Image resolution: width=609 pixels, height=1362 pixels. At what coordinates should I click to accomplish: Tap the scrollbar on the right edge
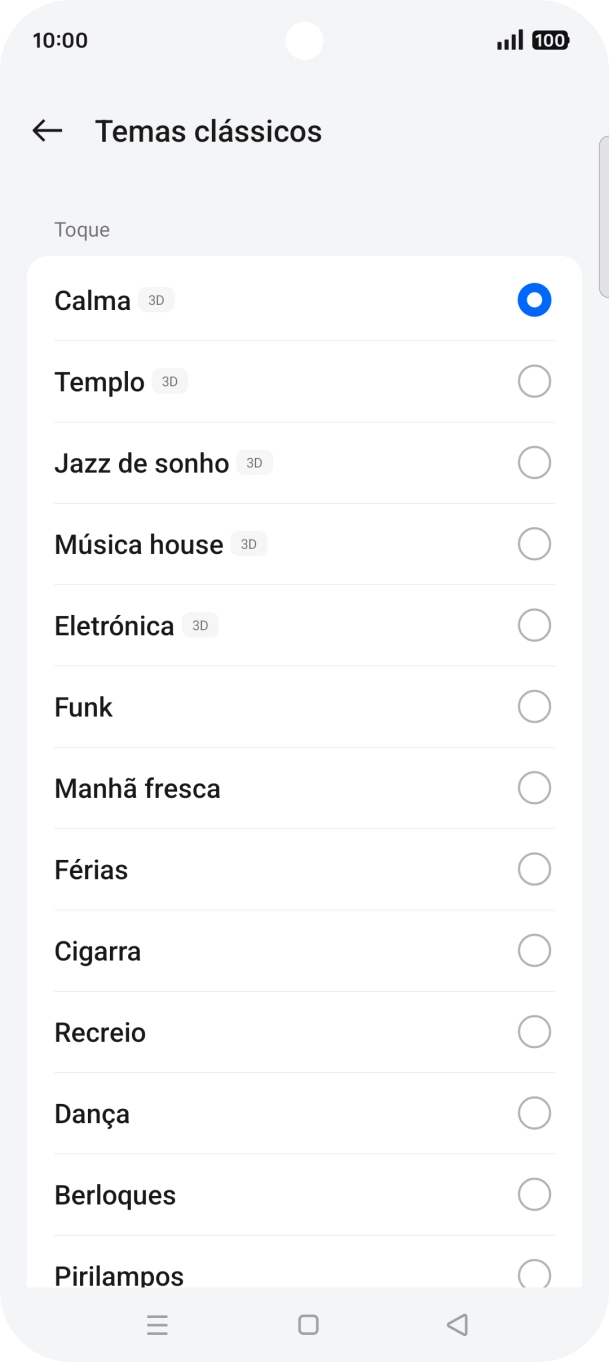602,220
